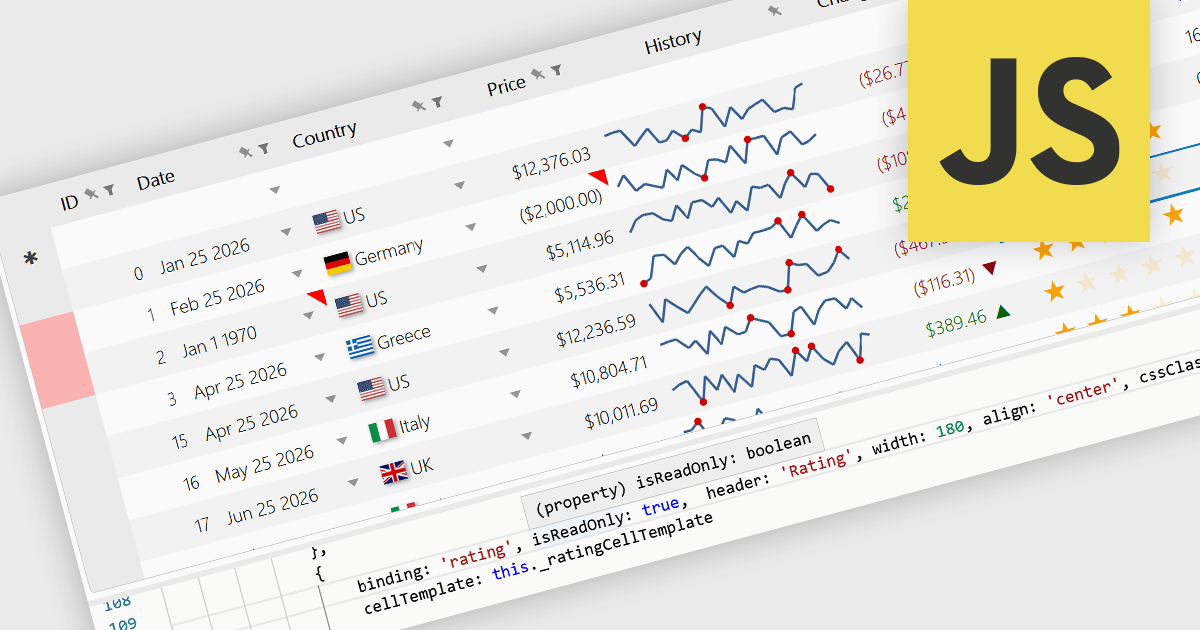Select the new-row asterisk row header
Viewport: 1200px width, 630px height.
(31, 260)
